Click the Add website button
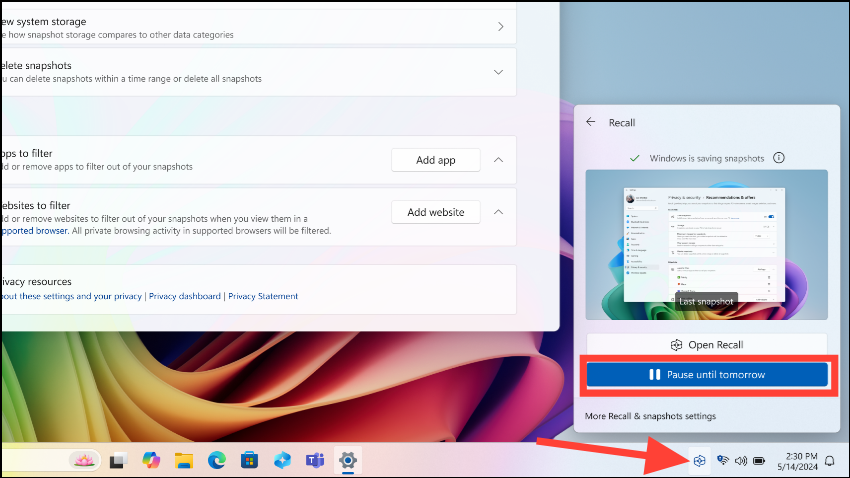 click(x=436, y=212)
